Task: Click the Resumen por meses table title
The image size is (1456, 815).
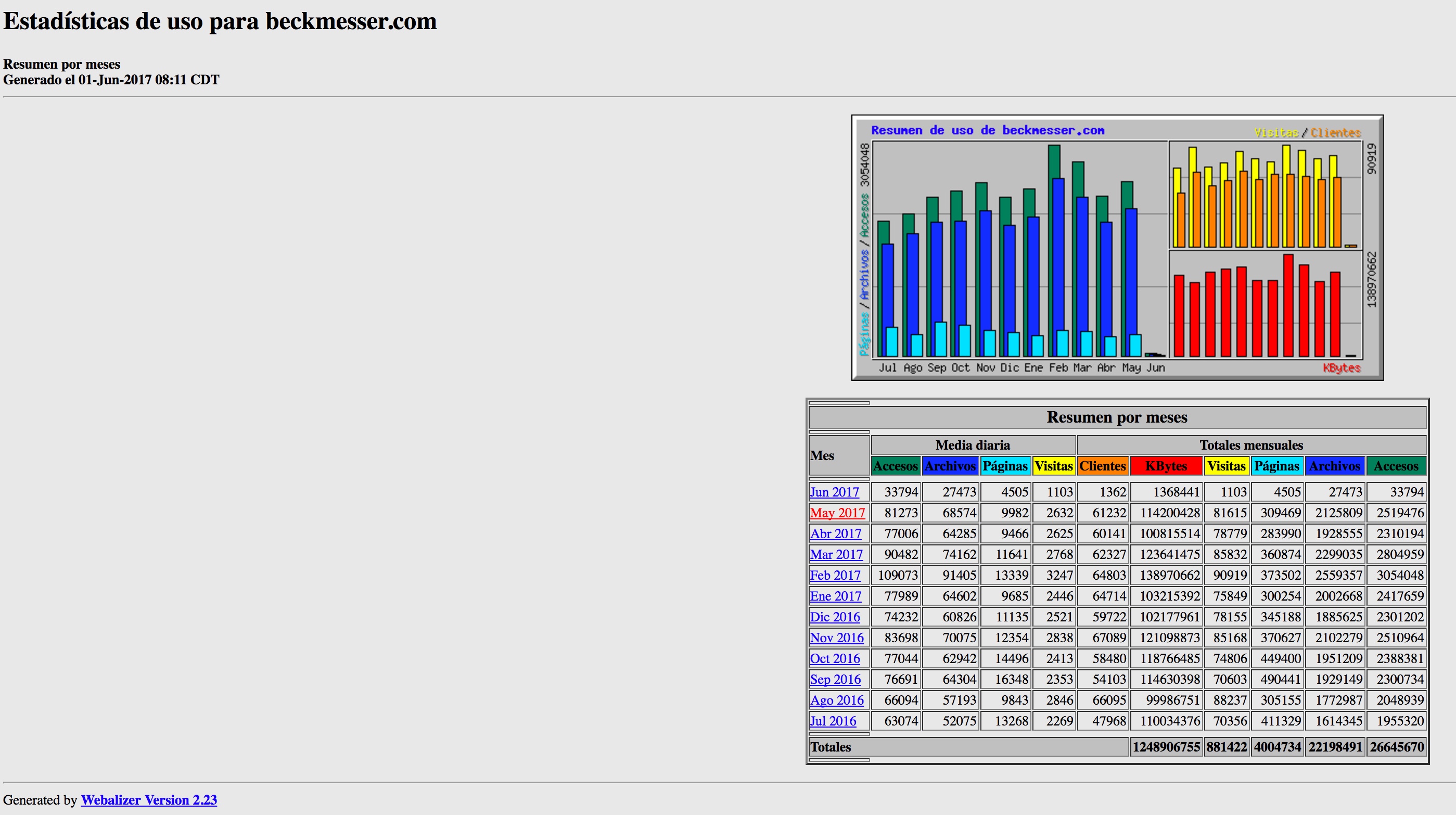Action: pyautogui.click(x=1117, y=418)
